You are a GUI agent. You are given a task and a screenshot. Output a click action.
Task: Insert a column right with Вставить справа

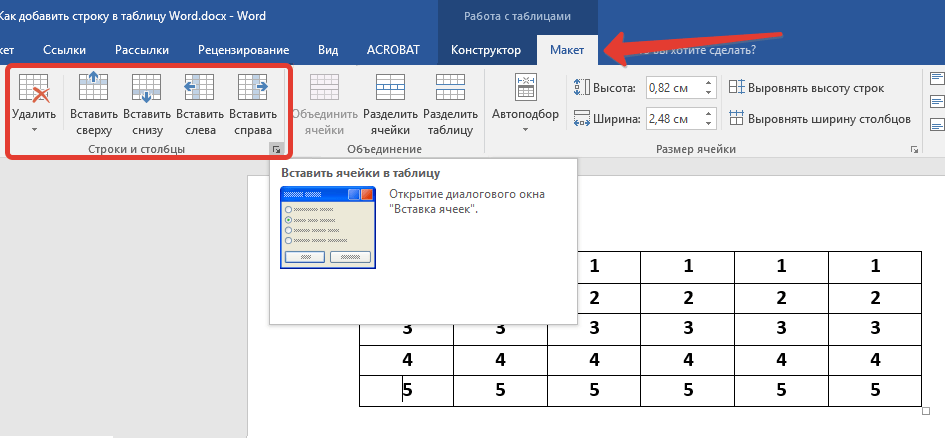[x=253, y=105]
